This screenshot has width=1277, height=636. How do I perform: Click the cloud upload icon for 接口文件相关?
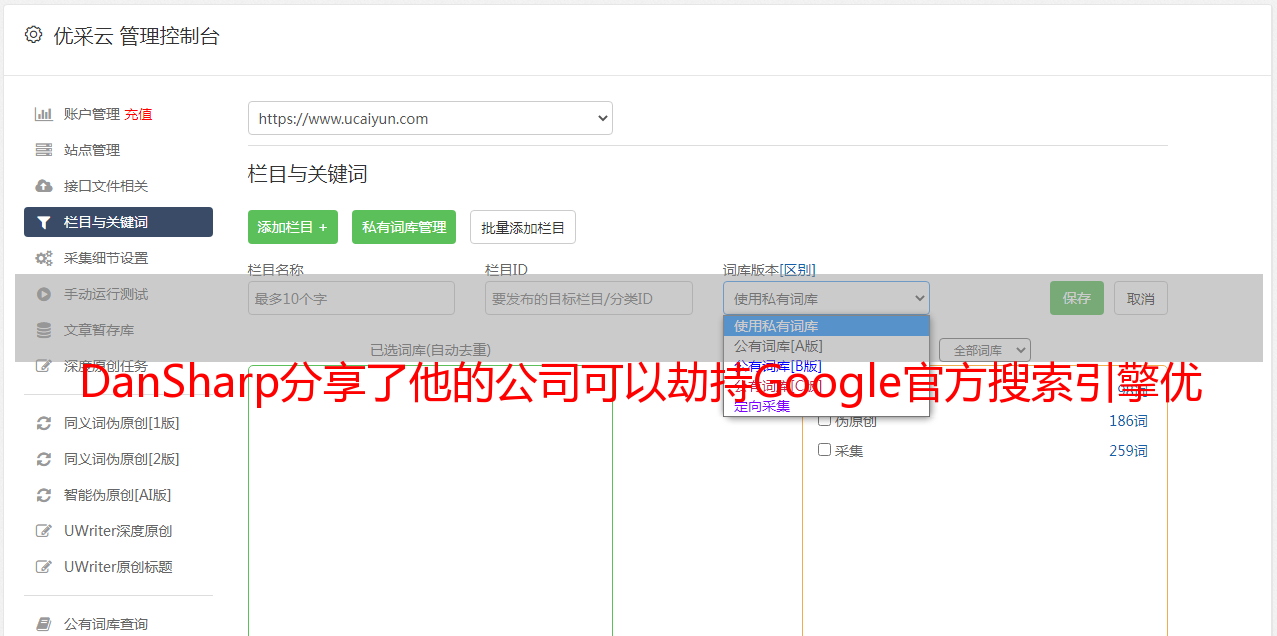tap(44, 186)
